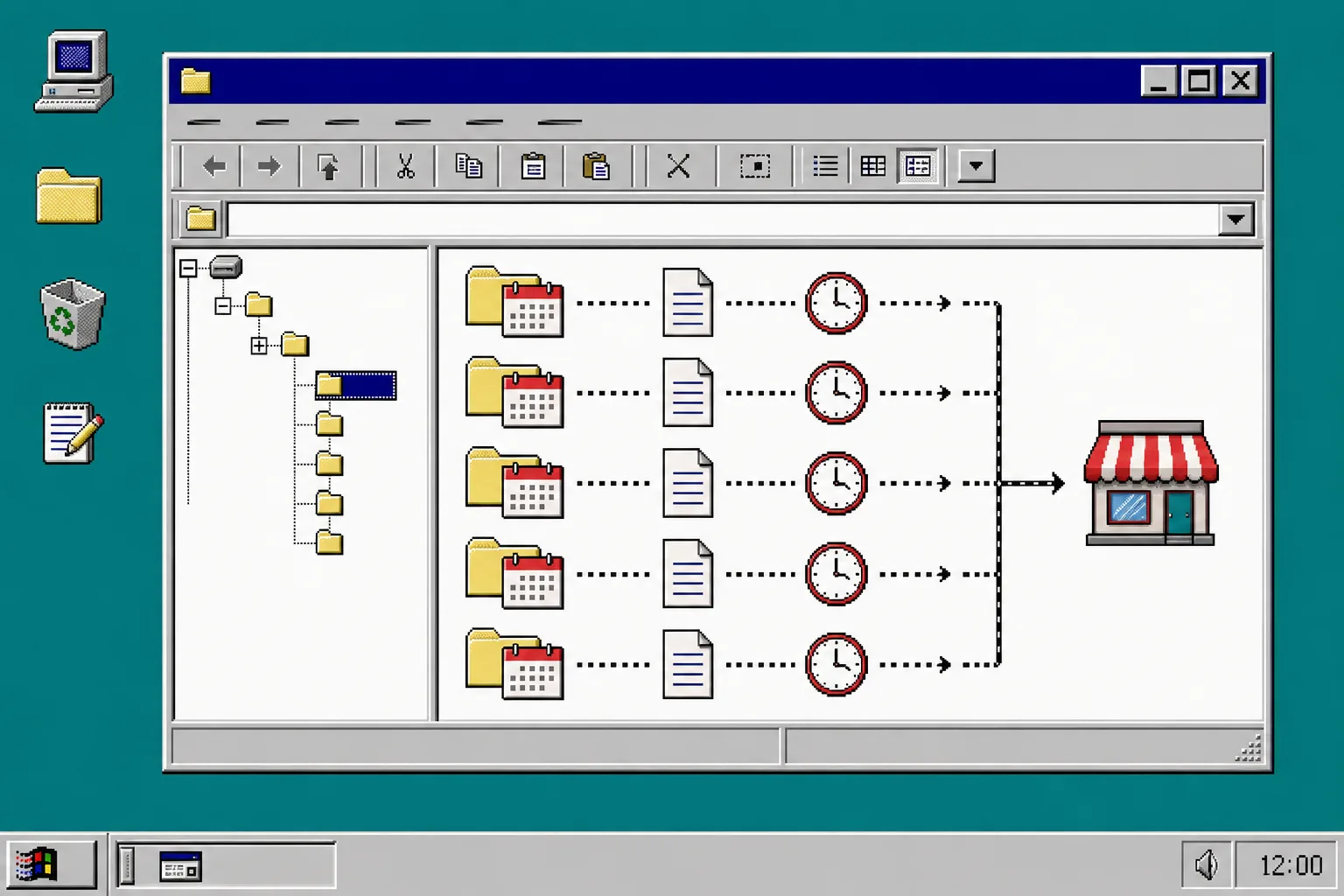Select the third-level folder icon beside plus
The height and width of the screenshot is (896, 1344).
[295, 344]
